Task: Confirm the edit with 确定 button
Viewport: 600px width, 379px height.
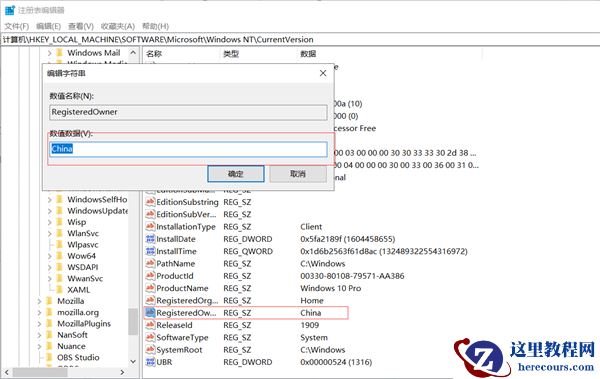Action: pos(236,174)
